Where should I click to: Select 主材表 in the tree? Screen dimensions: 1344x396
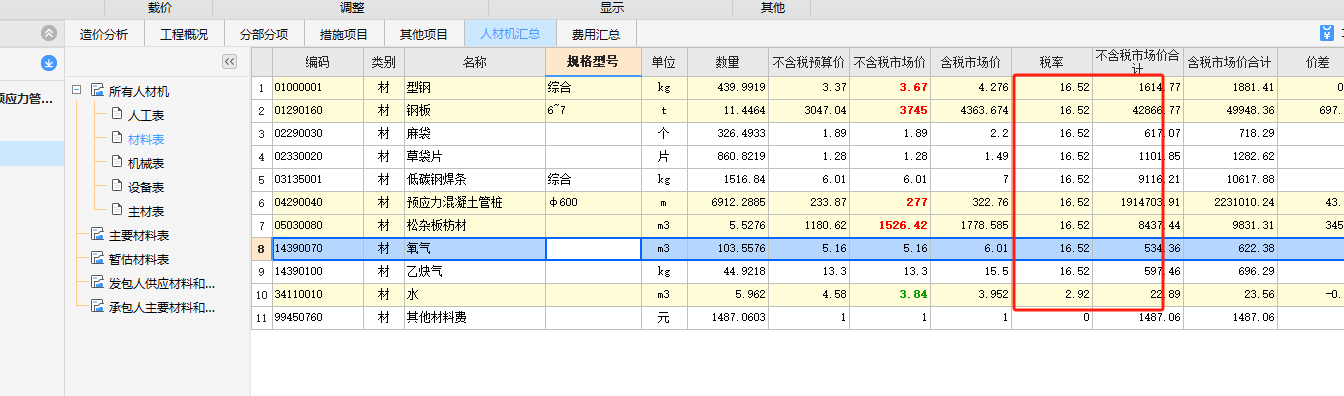coord(146,211)
